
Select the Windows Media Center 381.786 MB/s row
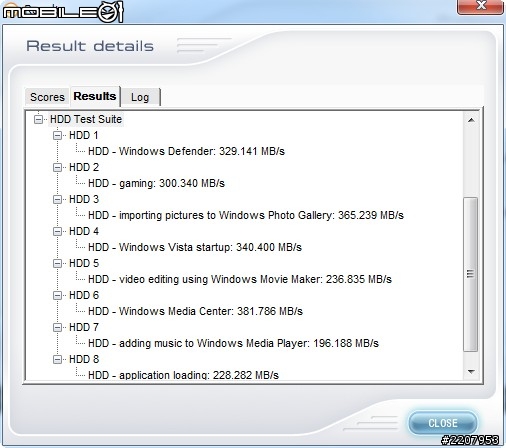[x=195, y=311]
